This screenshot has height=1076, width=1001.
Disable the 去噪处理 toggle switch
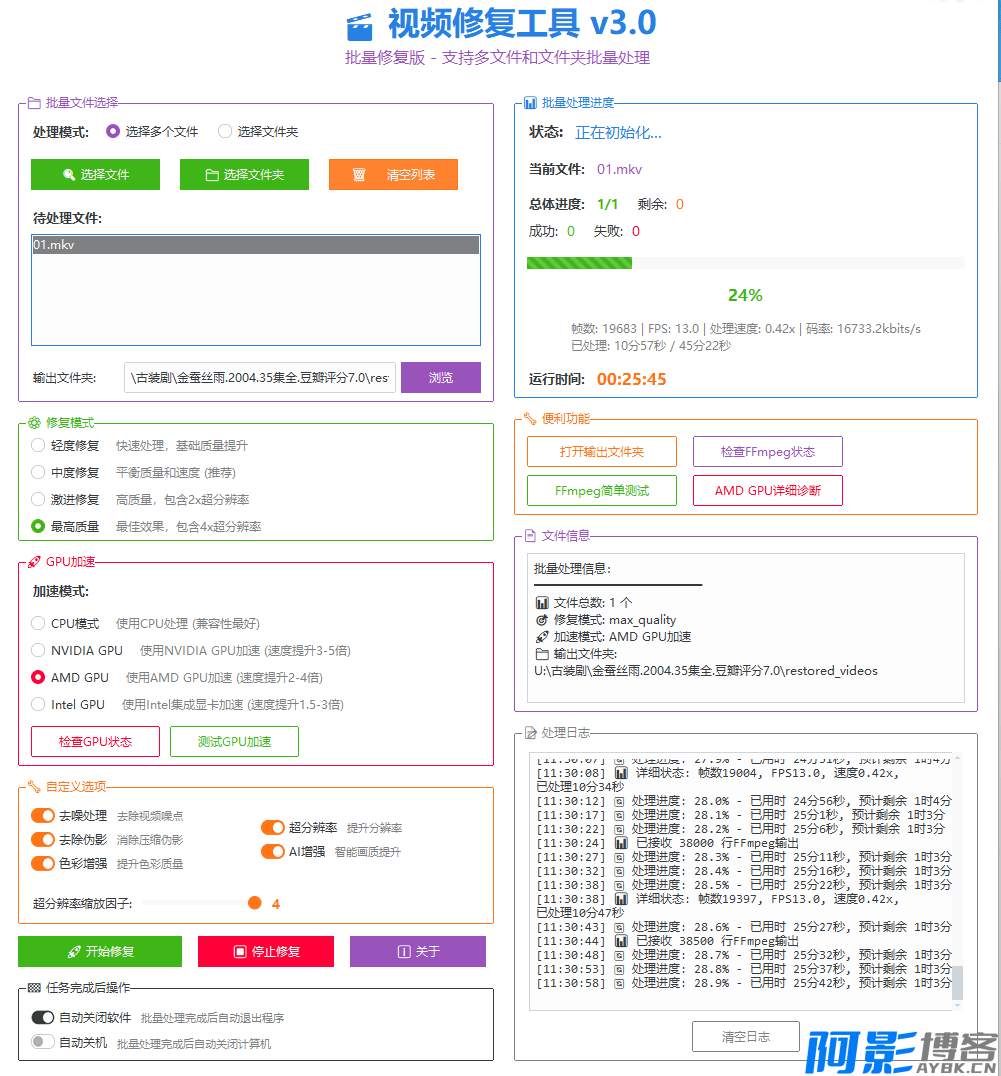(x=43, y=816)
